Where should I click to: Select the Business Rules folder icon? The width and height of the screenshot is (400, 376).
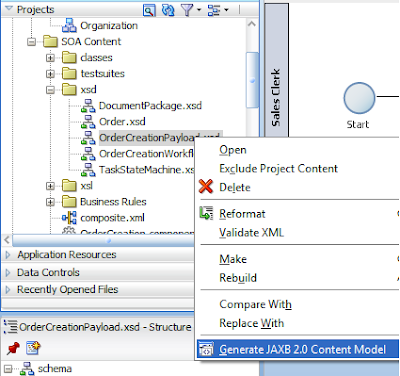click(69, 202)
